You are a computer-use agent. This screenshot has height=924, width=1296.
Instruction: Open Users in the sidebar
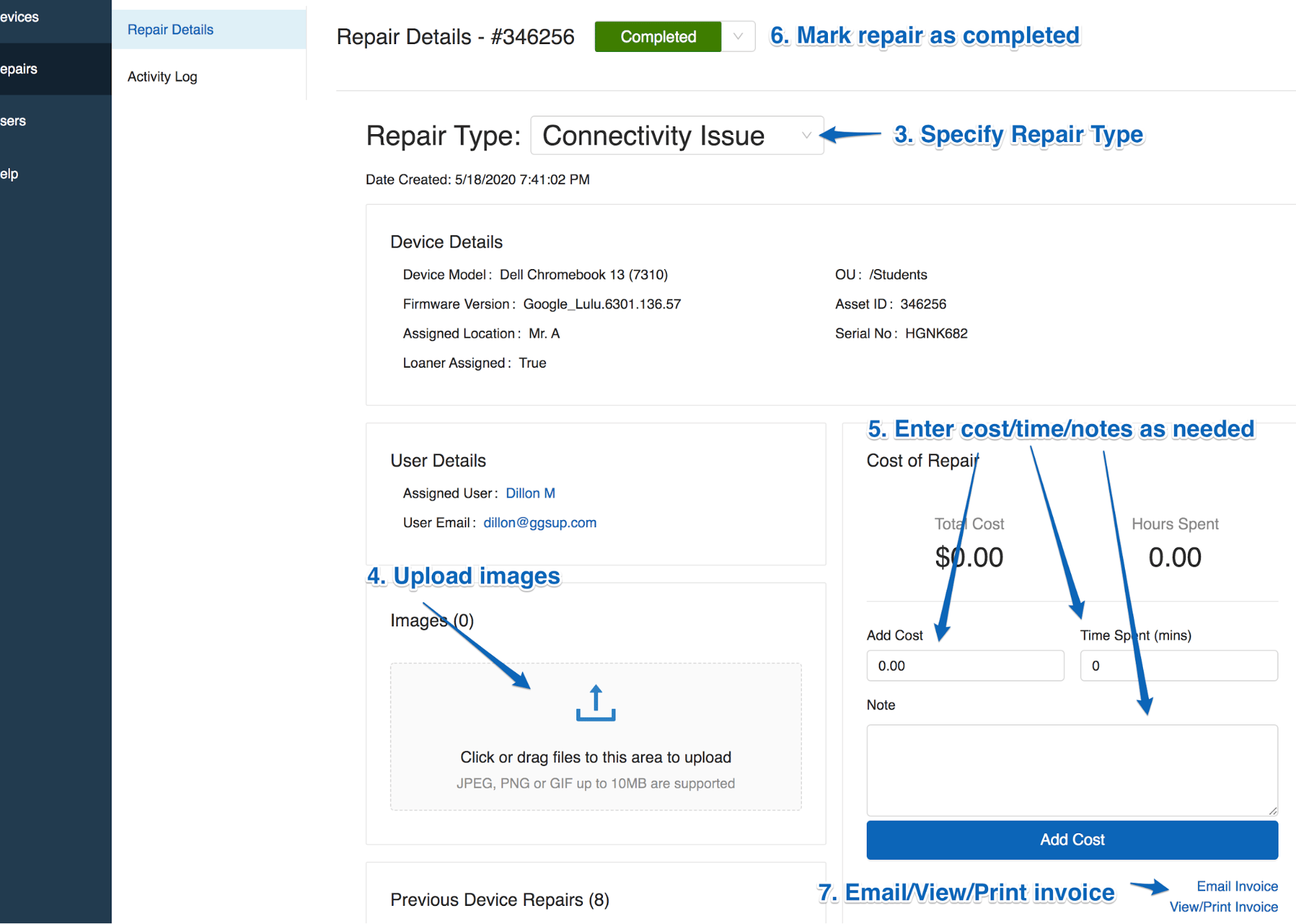[56, 121]
